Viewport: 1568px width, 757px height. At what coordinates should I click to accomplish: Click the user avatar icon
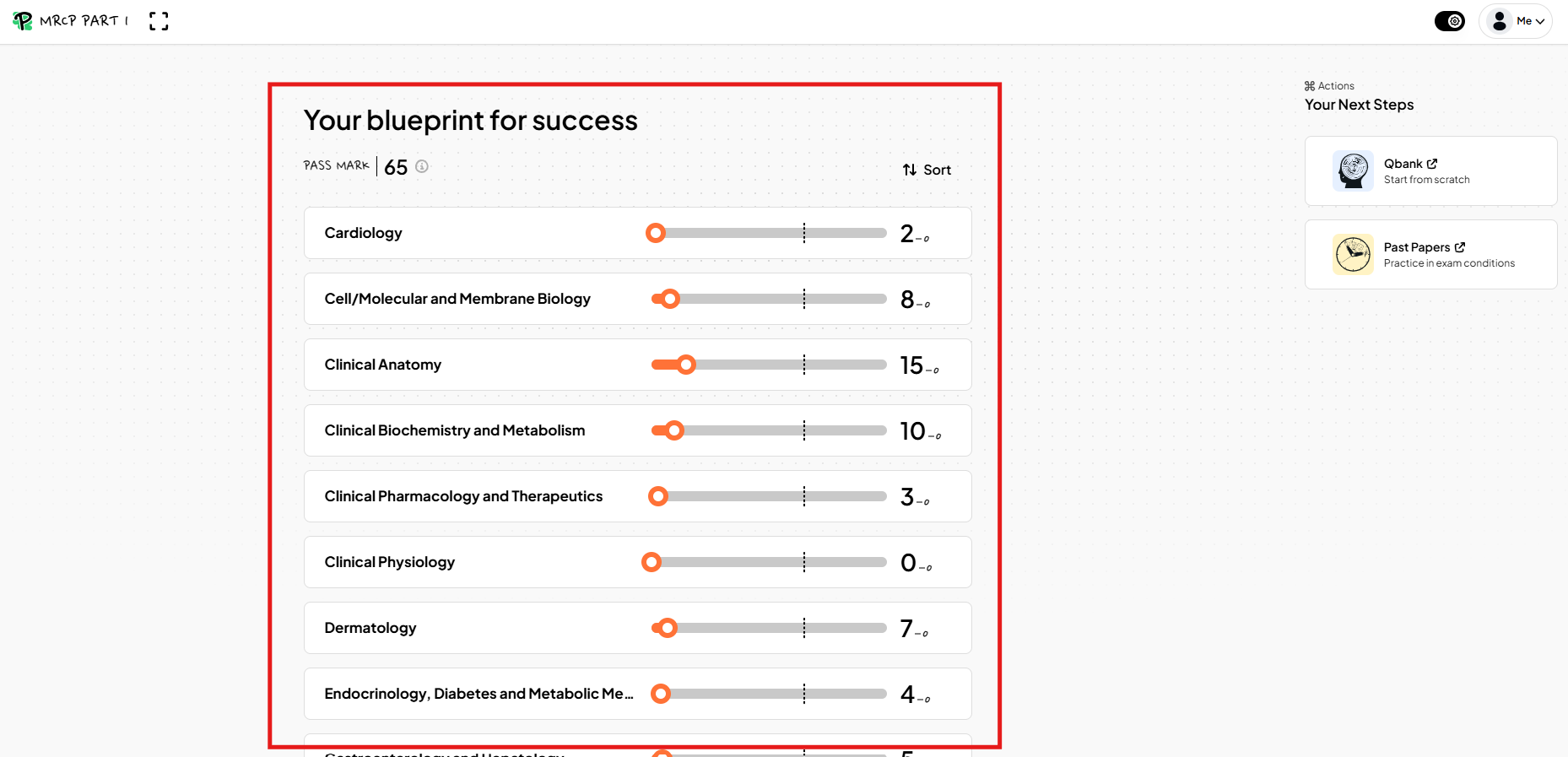click(x=1500, y=21)
